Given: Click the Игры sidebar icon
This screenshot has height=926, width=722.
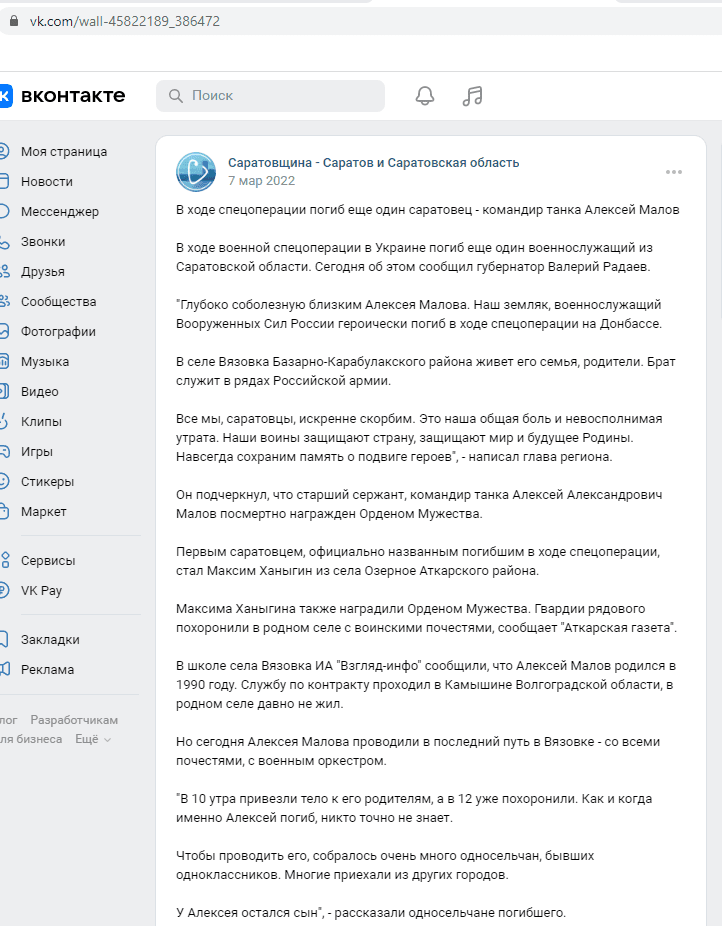Looking at the screenshot, I should pyautogui.click(x=4, y=452).
